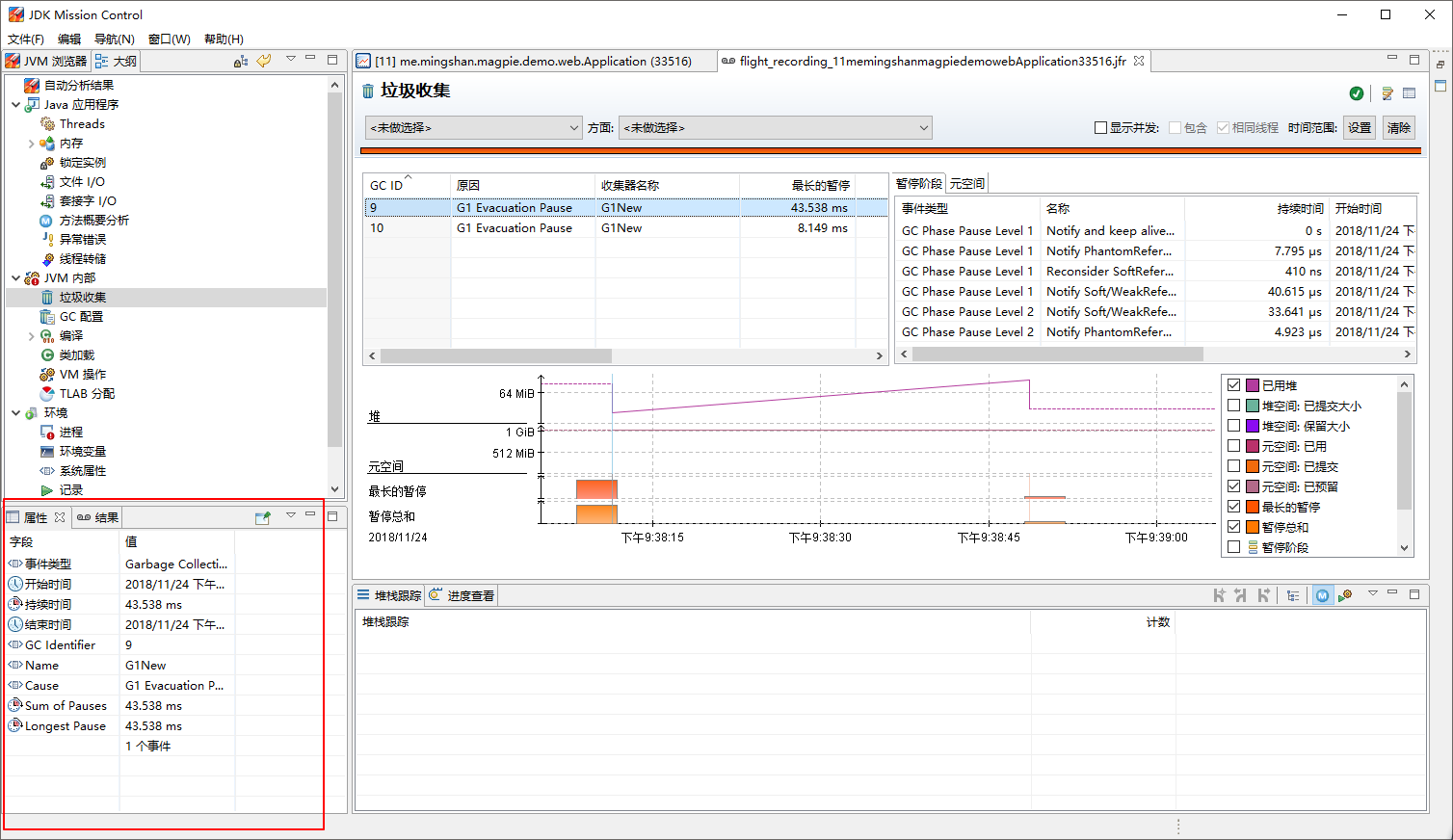Uncheck the 元空间: 已预留 checkbox
Screen dimensions: 1453x840
tap(1233, 486)
